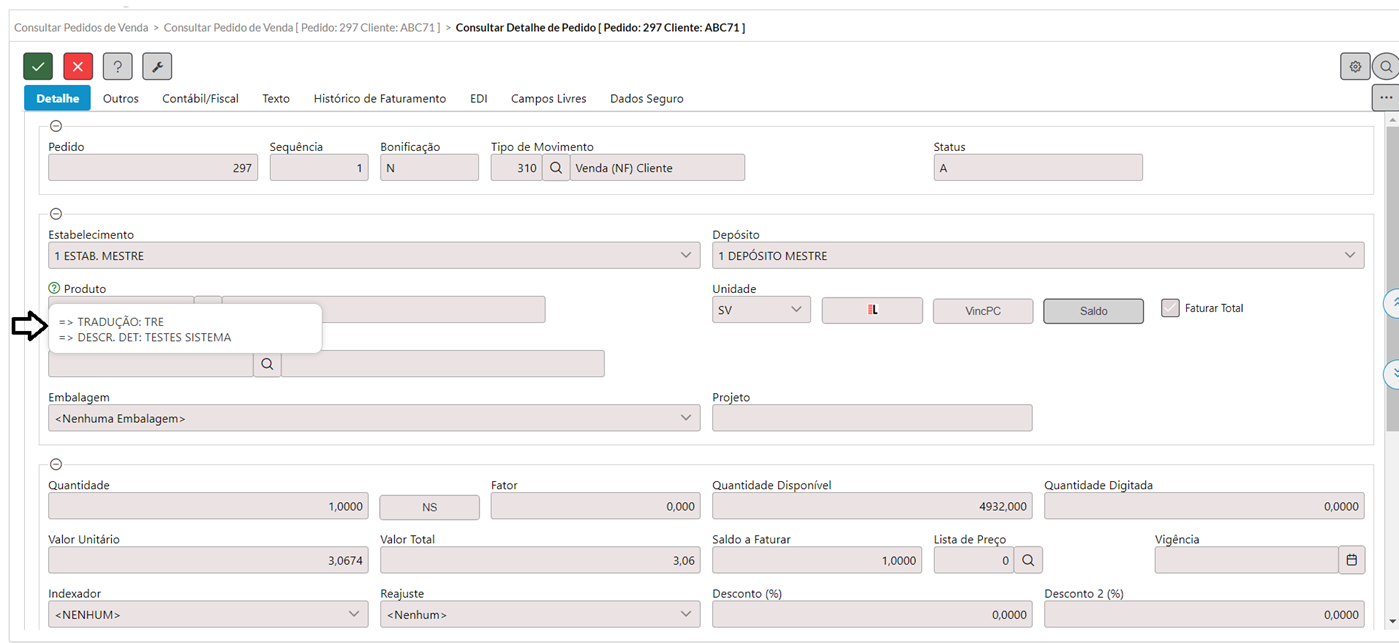Switch to the Outros tab

point(121,98)
